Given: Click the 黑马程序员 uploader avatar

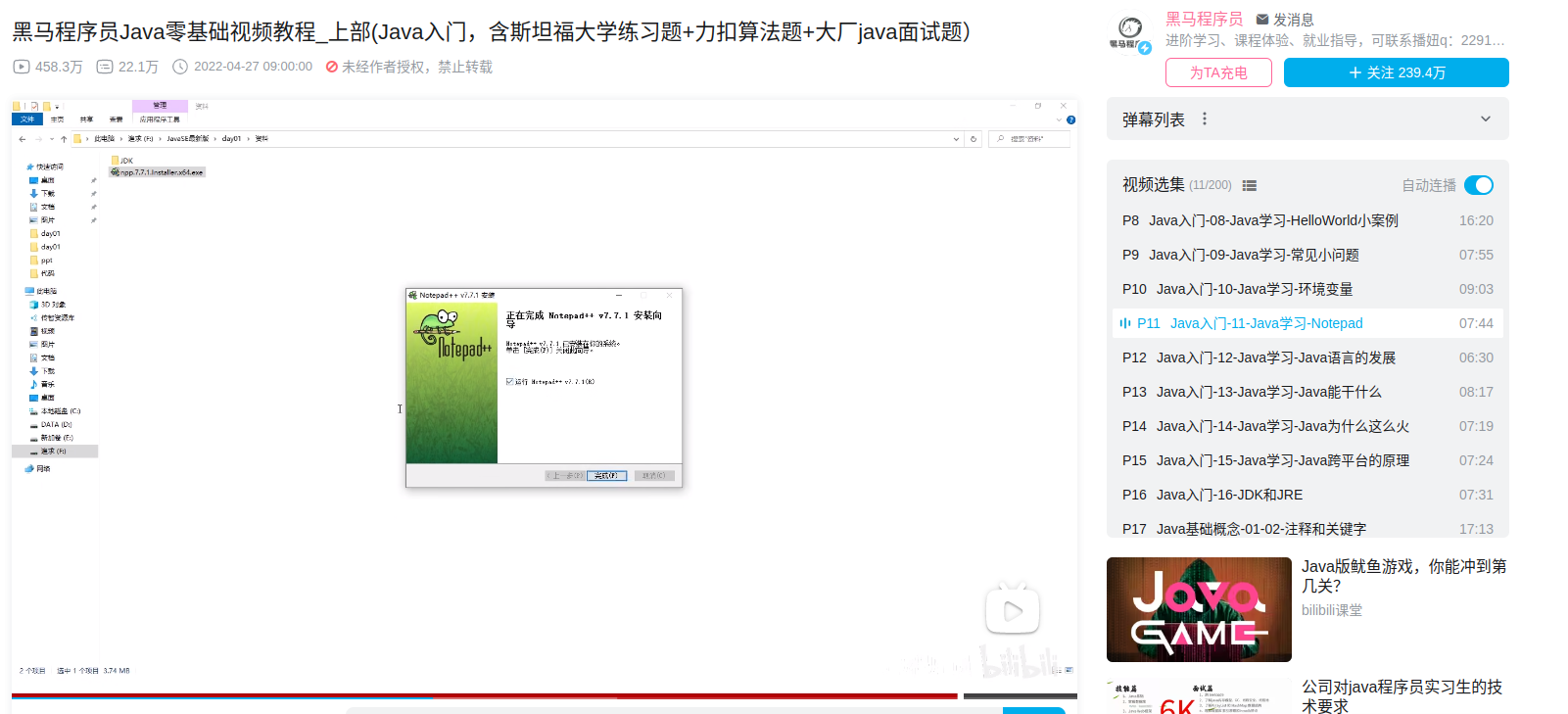Looking at the screenshot, I should point(1130,31).
